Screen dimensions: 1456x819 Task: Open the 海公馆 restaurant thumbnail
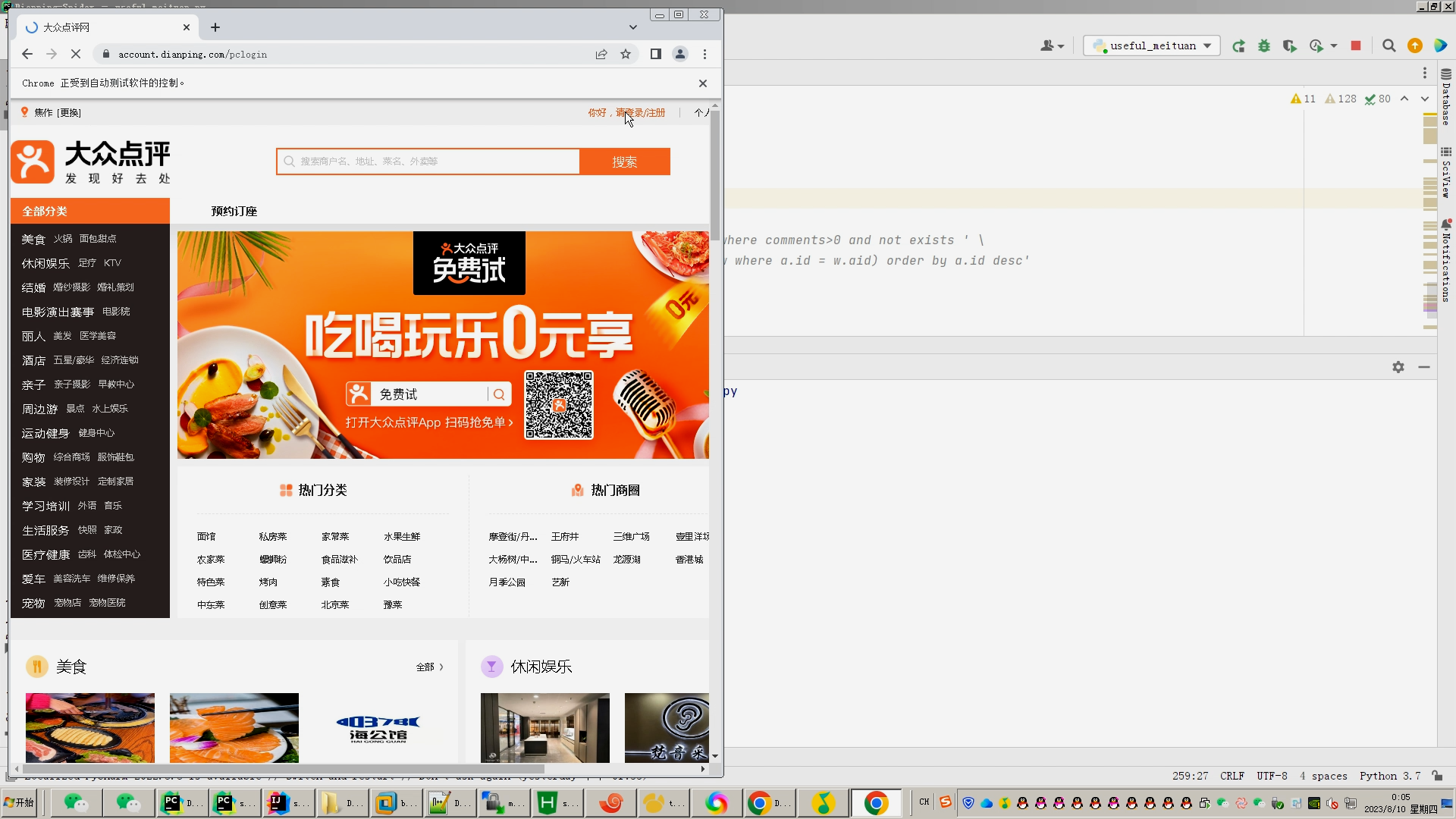[x=378, y=727]
